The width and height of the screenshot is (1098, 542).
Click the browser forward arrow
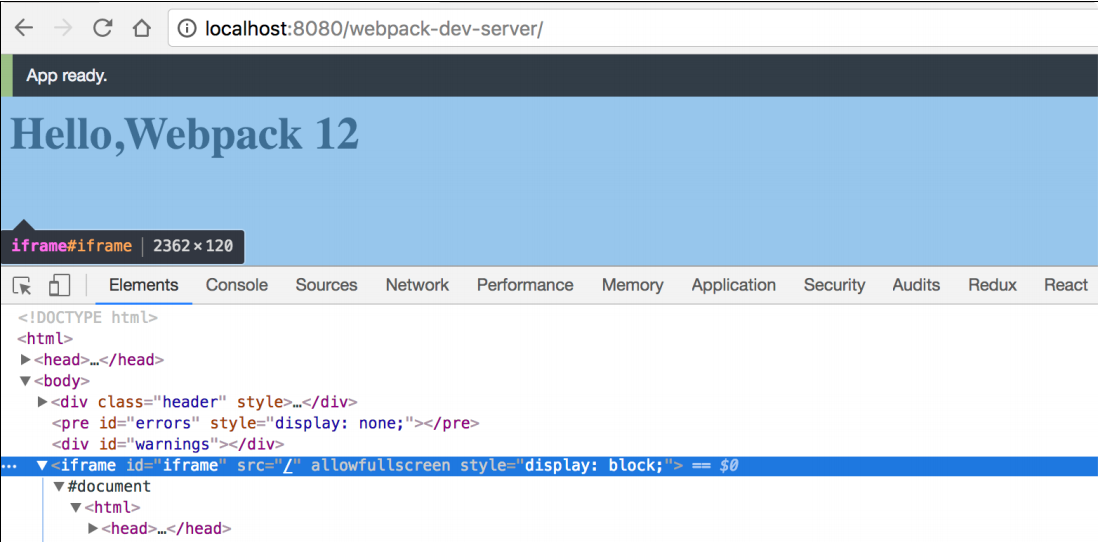point(64,28)
